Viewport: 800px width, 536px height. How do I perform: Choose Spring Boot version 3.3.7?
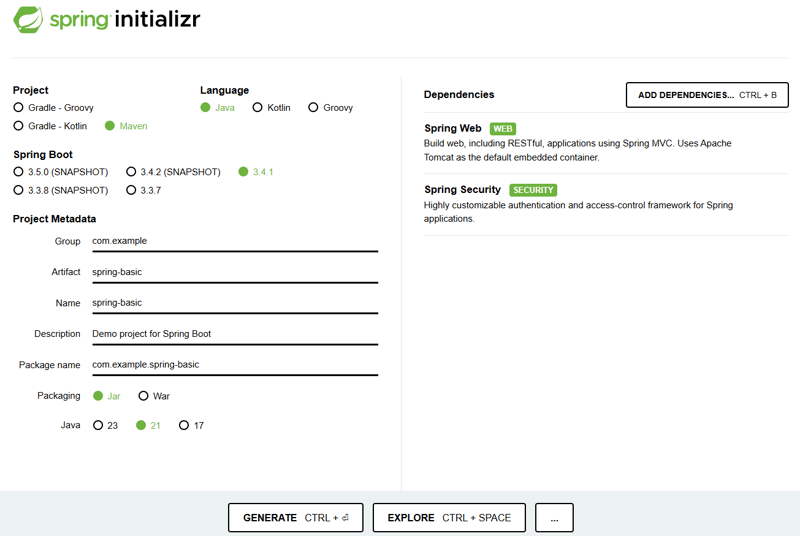tap(131, 190)
